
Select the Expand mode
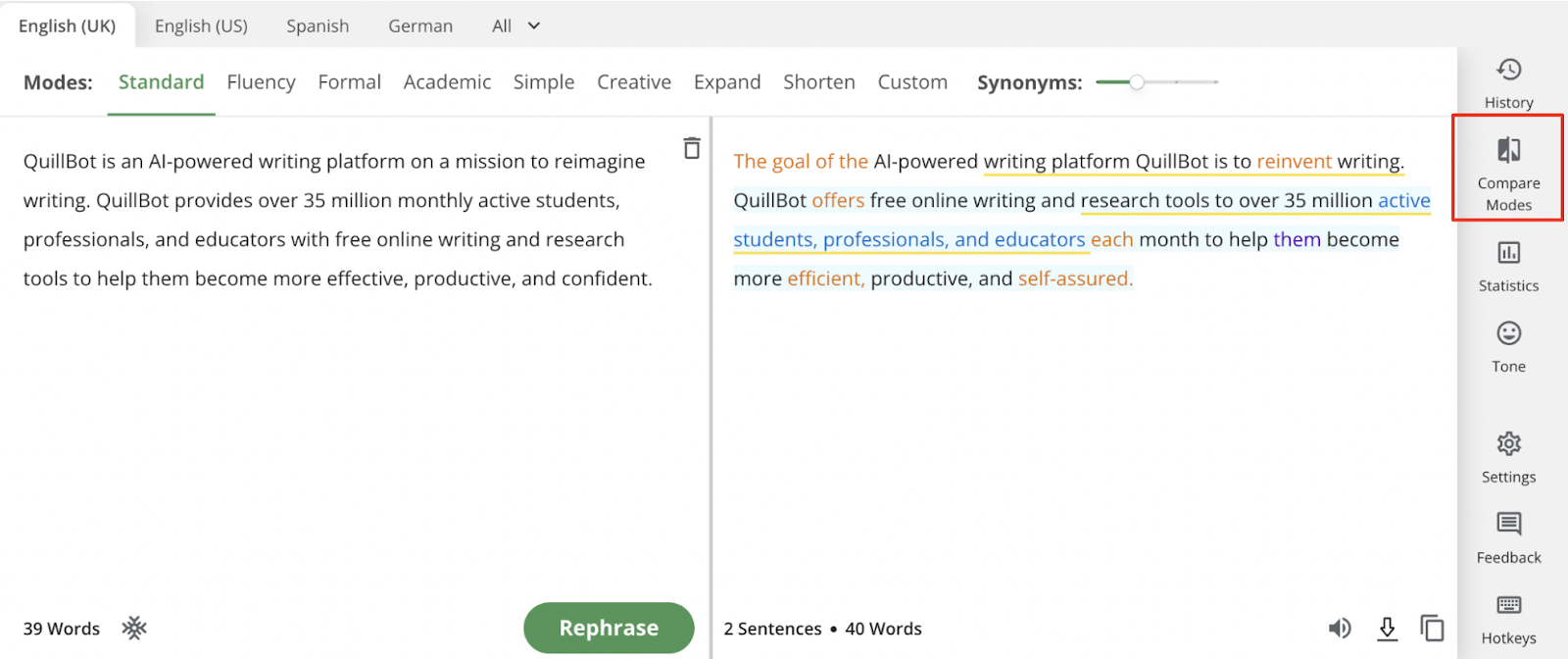click(x=727, y=82)
